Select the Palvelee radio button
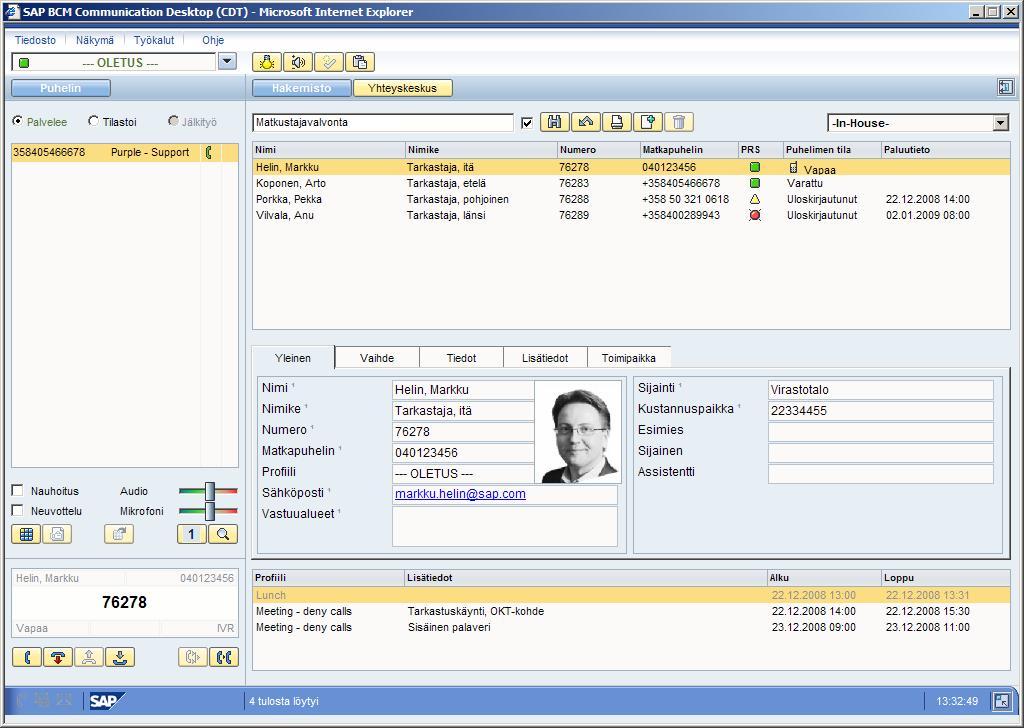The width and height of the screenshot is (1024, 728). point(18,121)
